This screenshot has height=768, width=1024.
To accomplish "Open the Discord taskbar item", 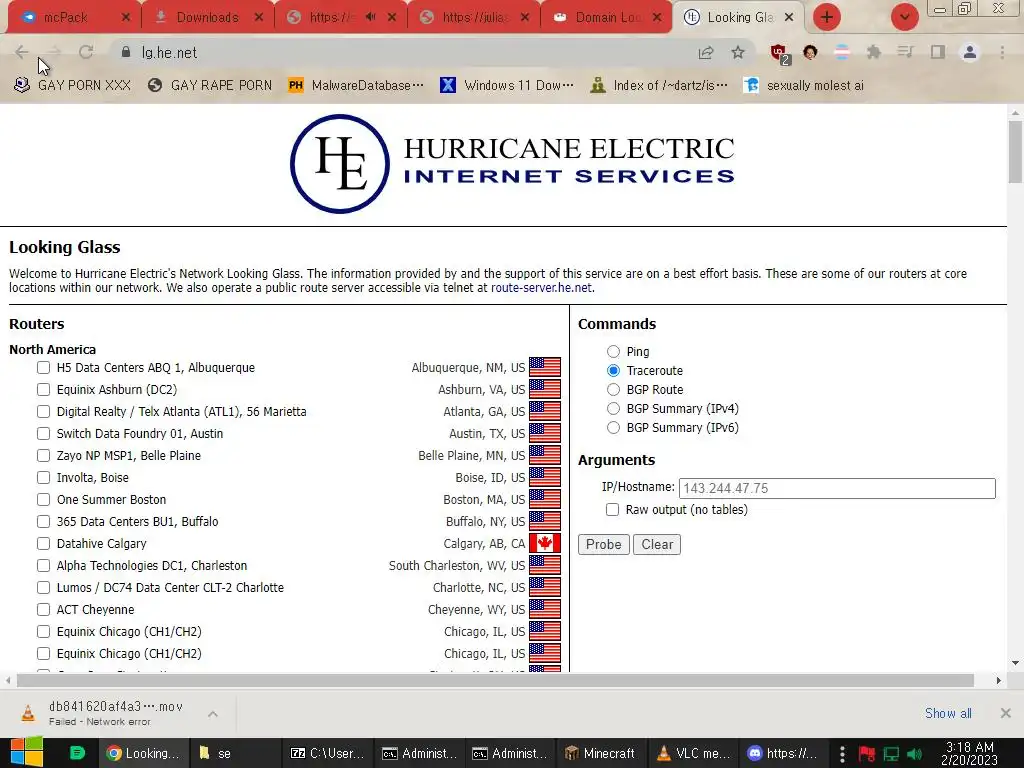I will [x=782, y=753].
